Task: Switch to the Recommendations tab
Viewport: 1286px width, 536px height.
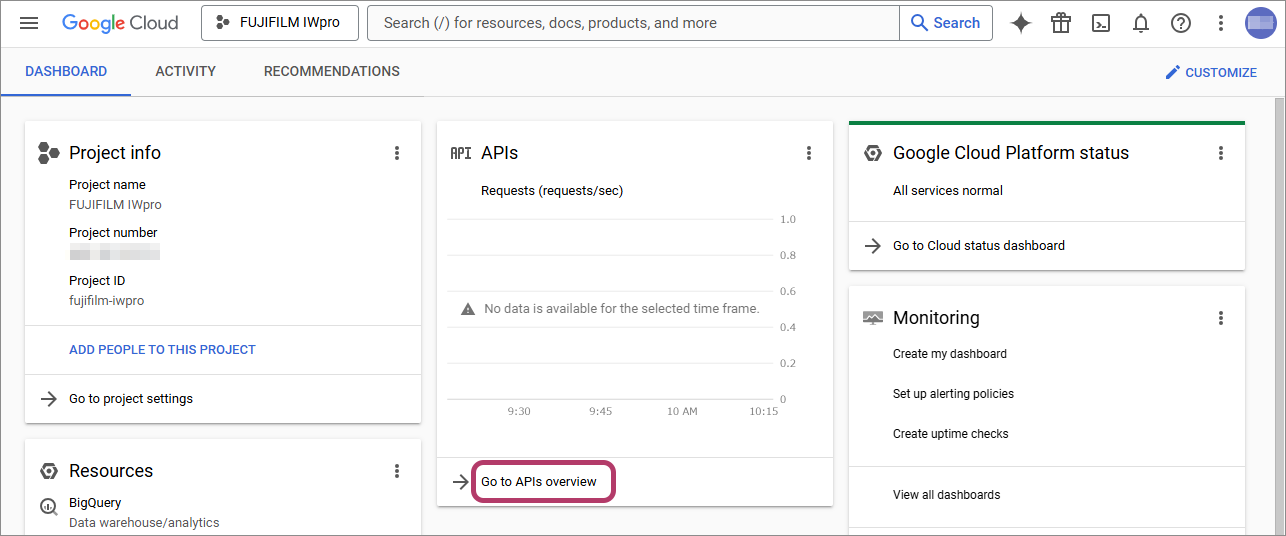Action: pyautogui.click(x=331, y=72)
